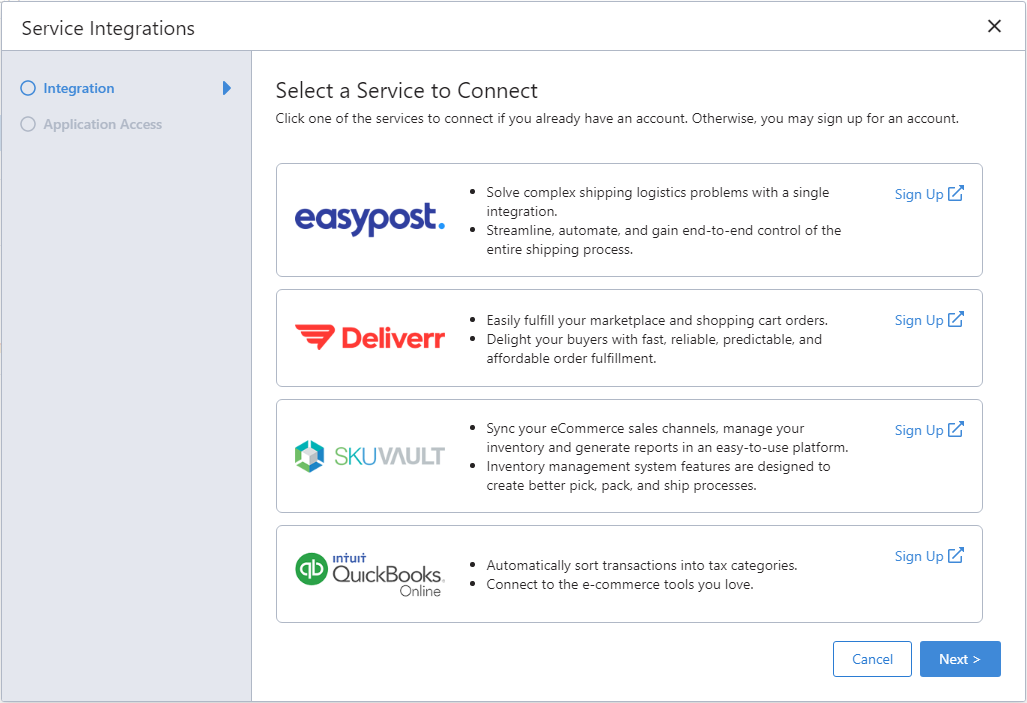Open the external-link icon beside SkuVault Sign Up
The height and width of the screenshot is (703, 1027).
[x=957, y=428]
